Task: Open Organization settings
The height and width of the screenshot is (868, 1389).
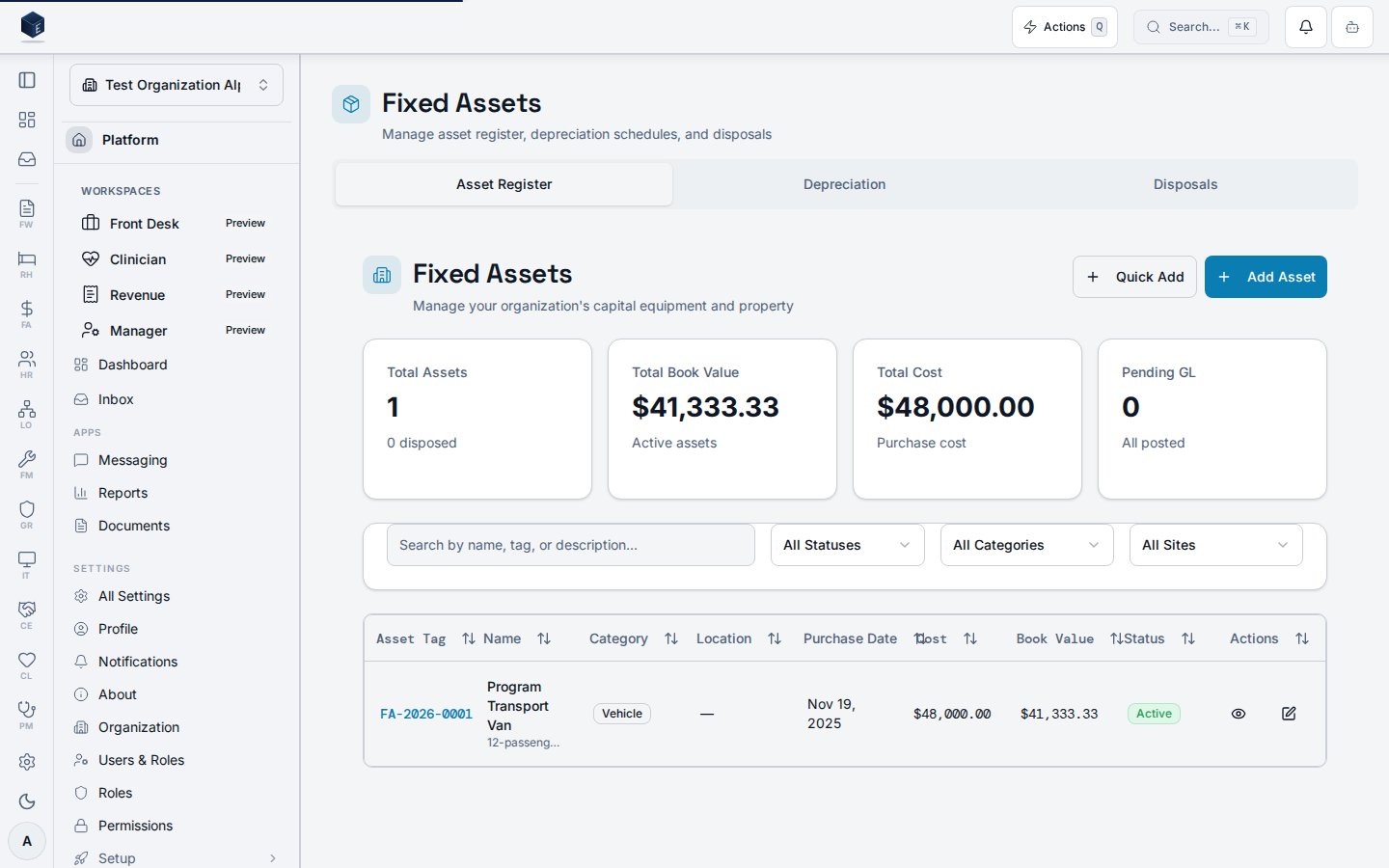Action: (177, 727)
